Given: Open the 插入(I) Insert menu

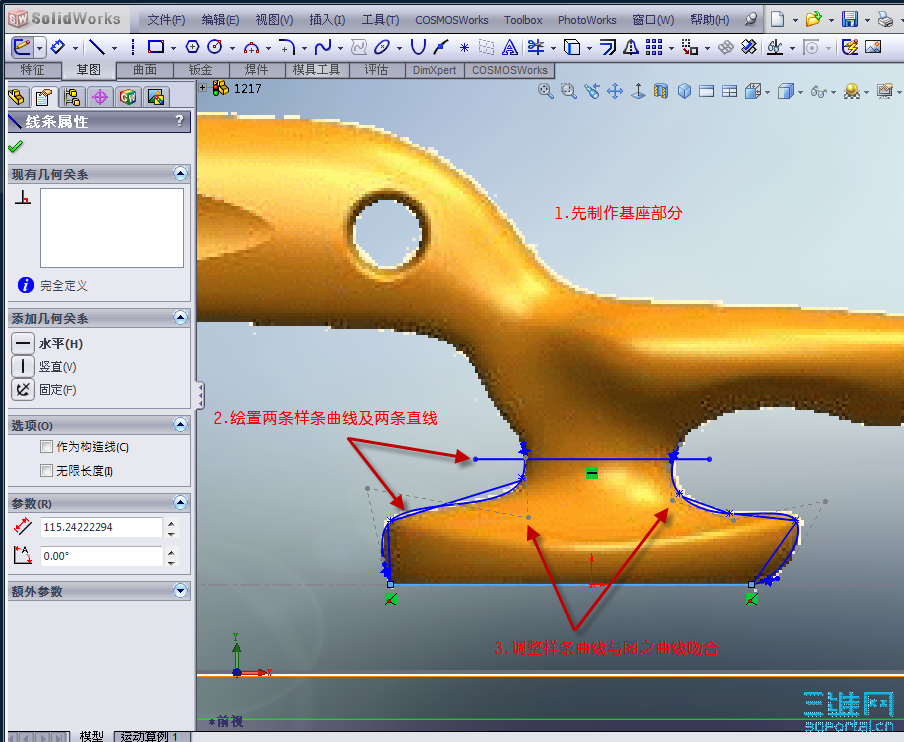Looking at the screenshot, I should 327,20.
